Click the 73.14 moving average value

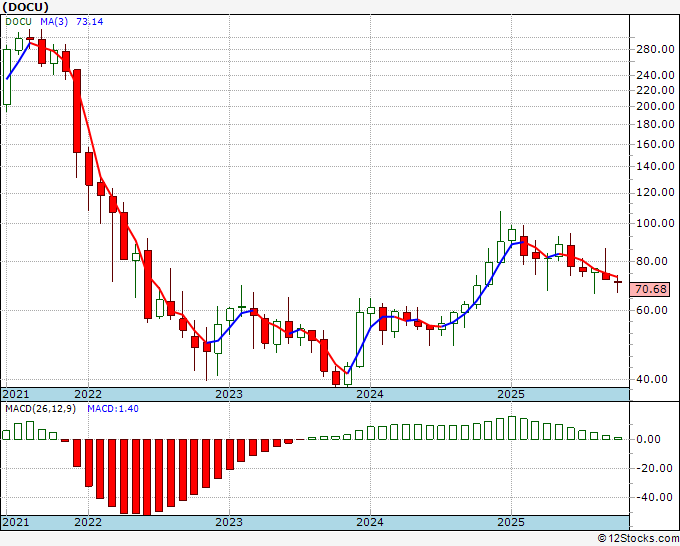pos(90,22)
